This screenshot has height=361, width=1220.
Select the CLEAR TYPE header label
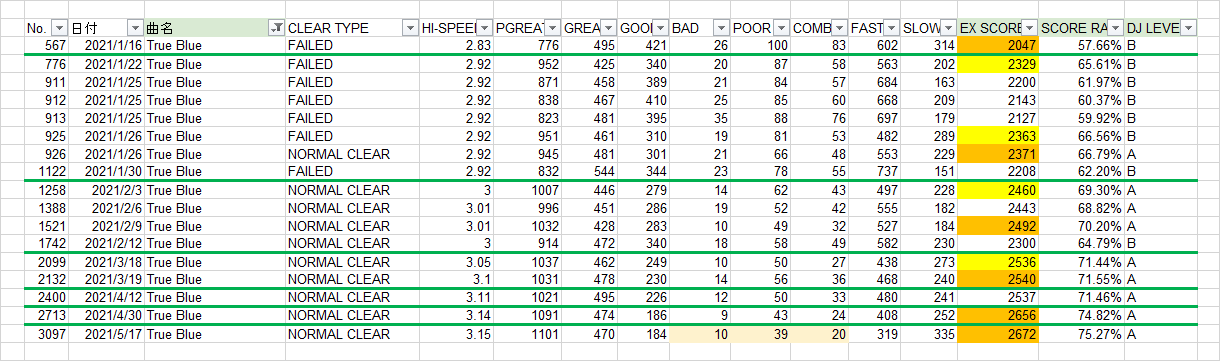[x=328, y=28]
